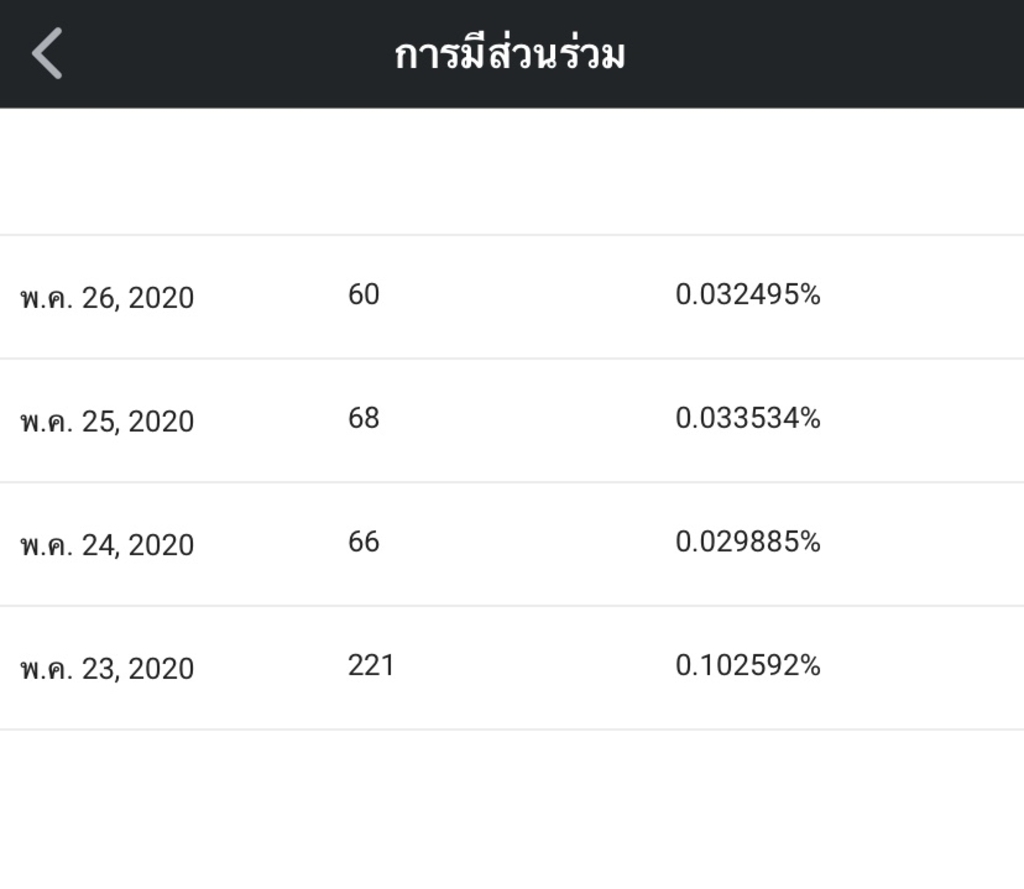The image size is (1024, 889).
Task: Select the พ.ค. 26, 2020 date
Action: click(107, 298)
